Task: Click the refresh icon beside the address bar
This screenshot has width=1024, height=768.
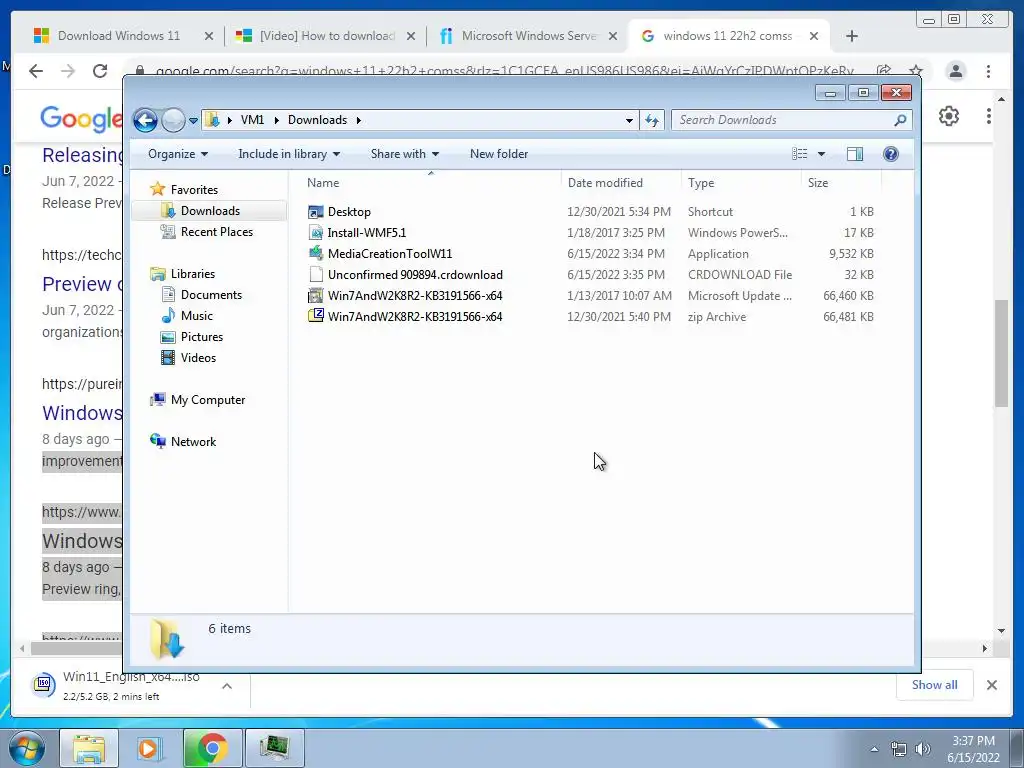Action: pyautogui.click(x=652, y=120)
